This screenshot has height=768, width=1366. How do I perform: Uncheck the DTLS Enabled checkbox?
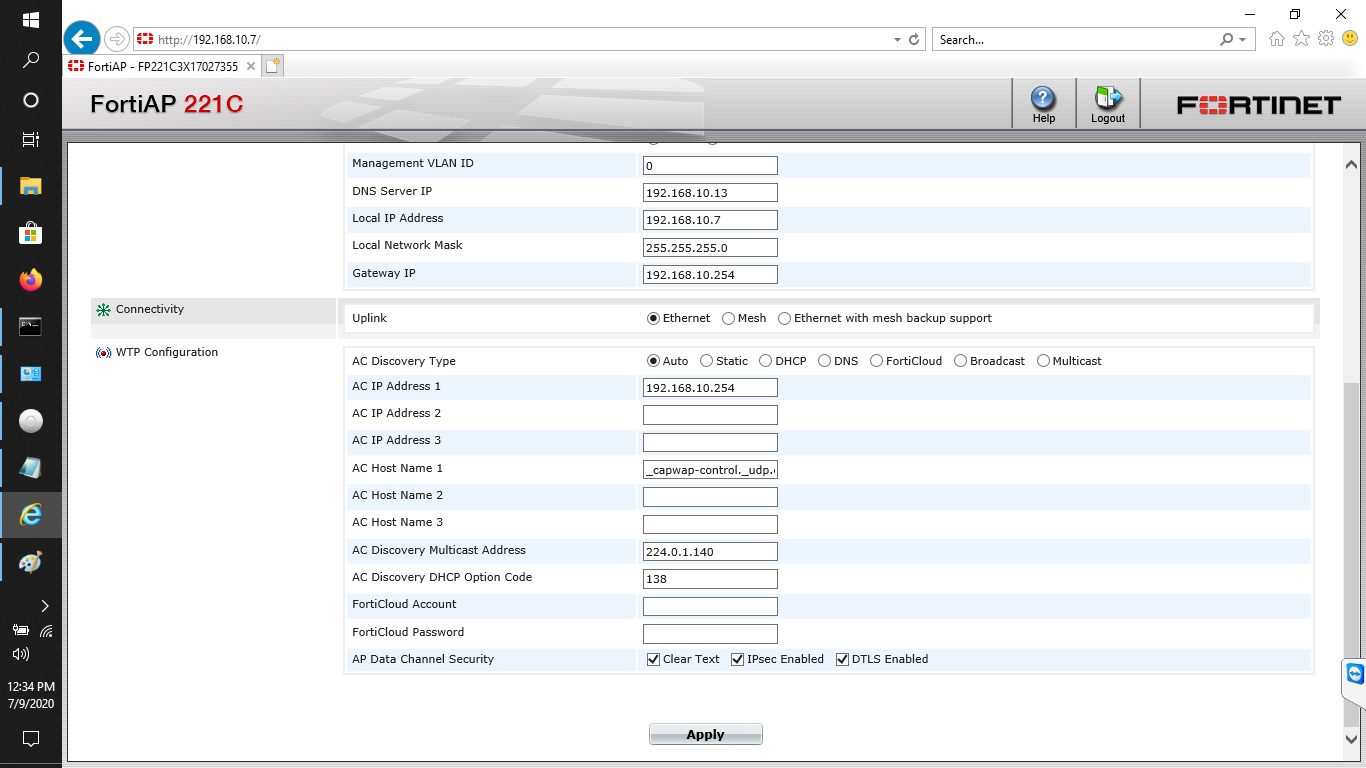[842, 660]
